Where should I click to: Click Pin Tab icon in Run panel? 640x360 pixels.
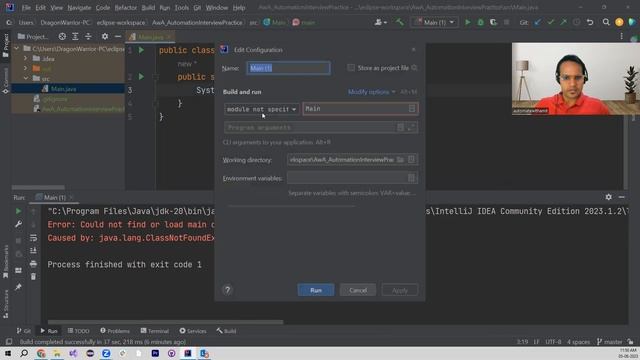[x=18, y=287]
